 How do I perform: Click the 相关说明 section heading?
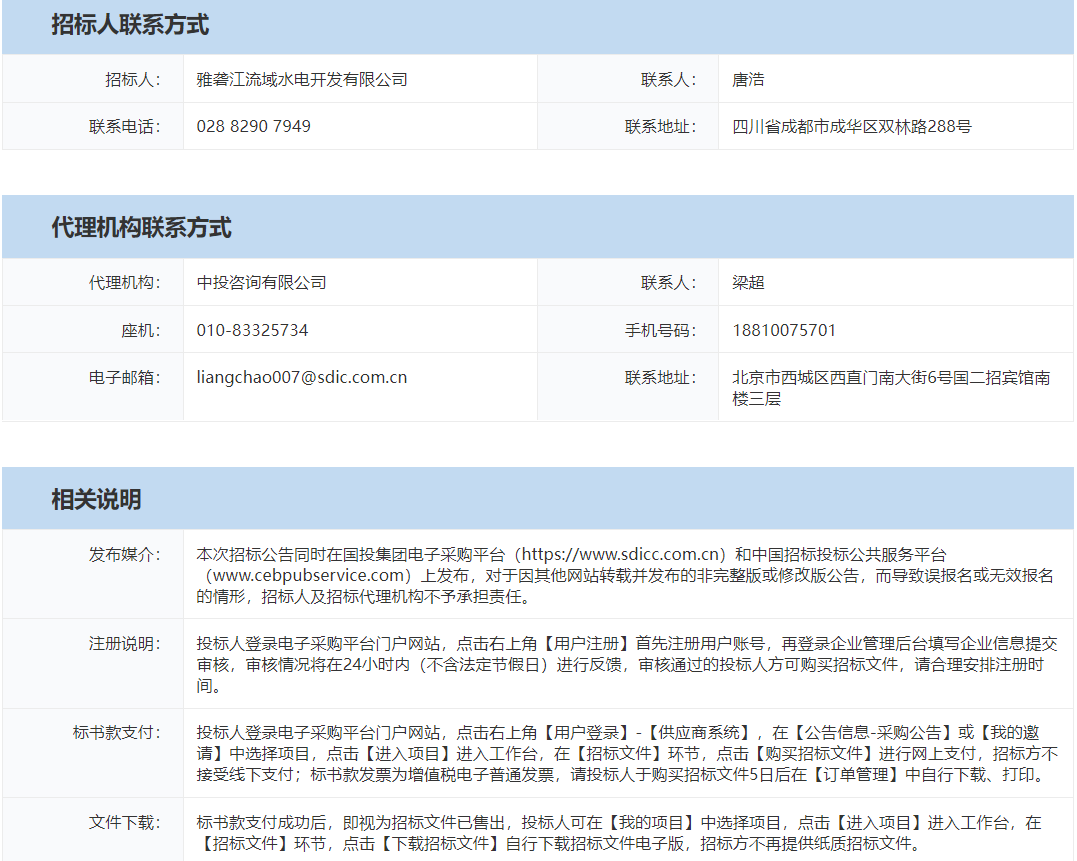96,499
